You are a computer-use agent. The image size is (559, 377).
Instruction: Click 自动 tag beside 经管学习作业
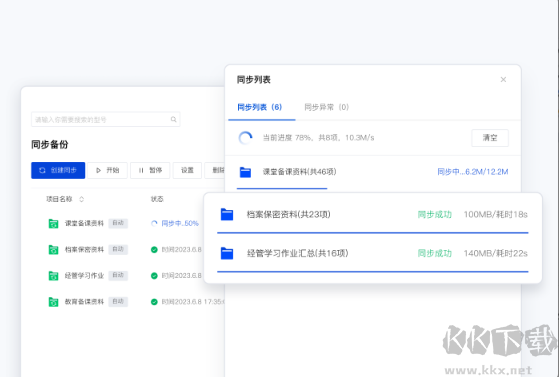pyautogui.click(x=118, y=275)
